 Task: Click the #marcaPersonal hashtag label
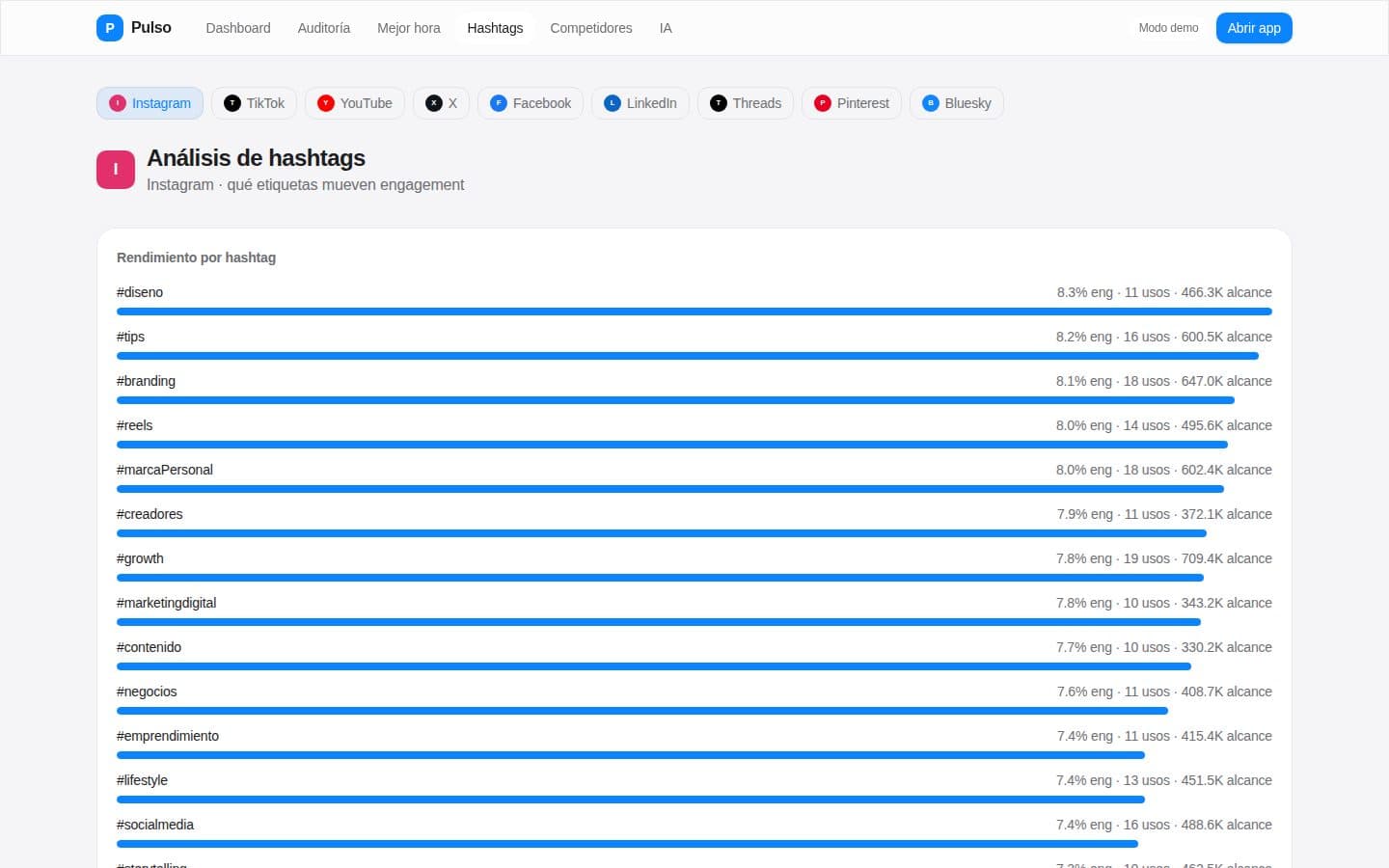pos(165,470)
